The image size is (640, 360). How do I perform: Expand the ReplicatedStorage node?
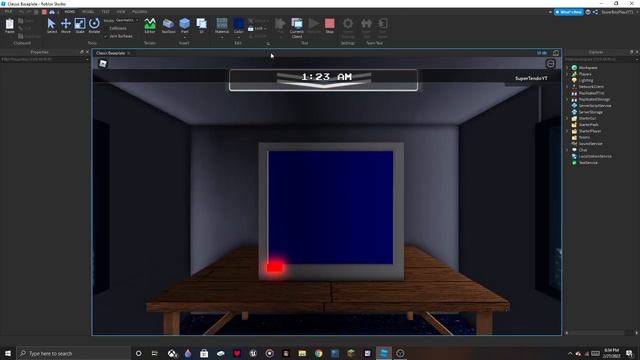tap(567, 100)
